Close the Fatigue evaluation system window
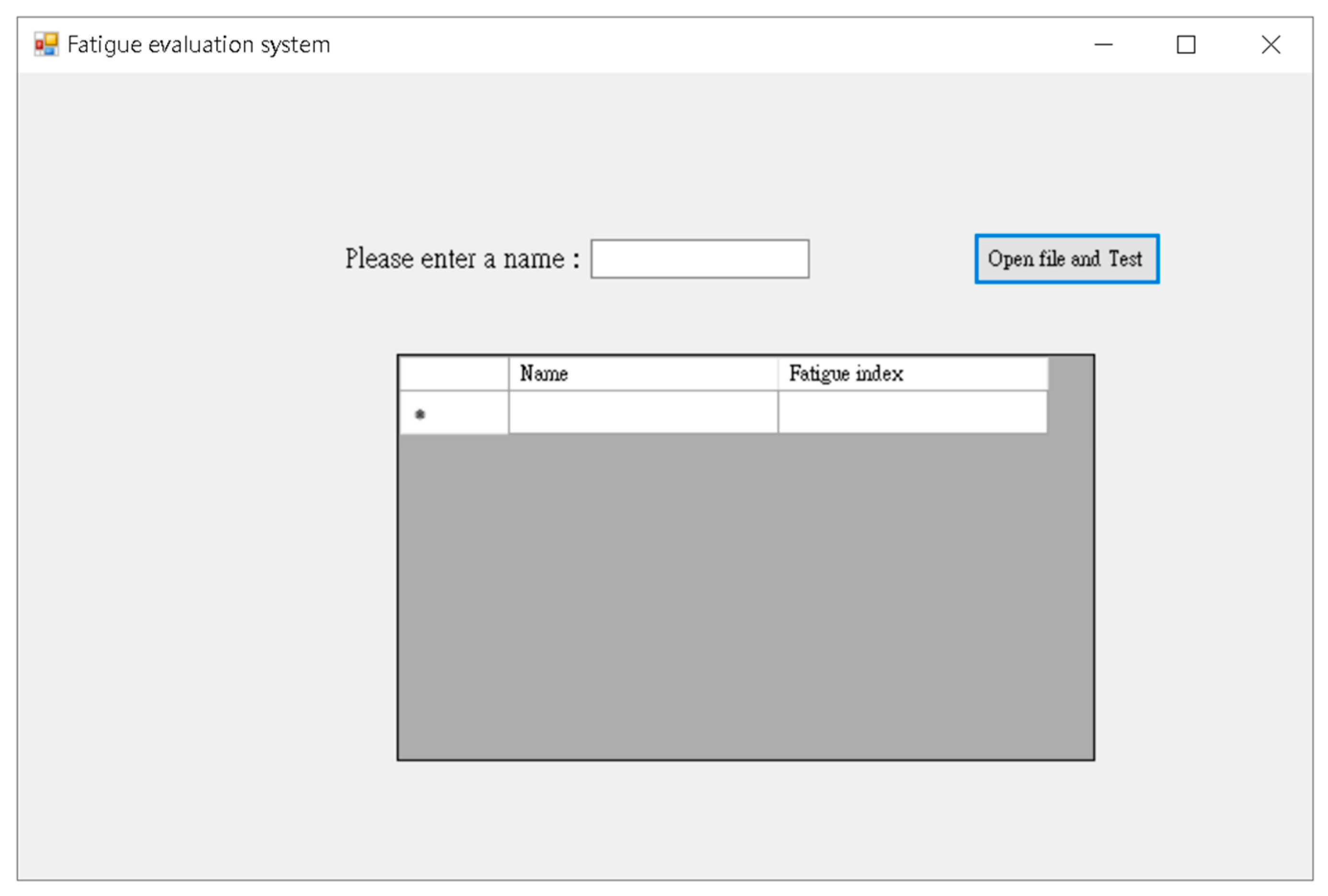The width and height of the screenshot is (1328, 896). pyautogui.click(x=1271, y=45)
